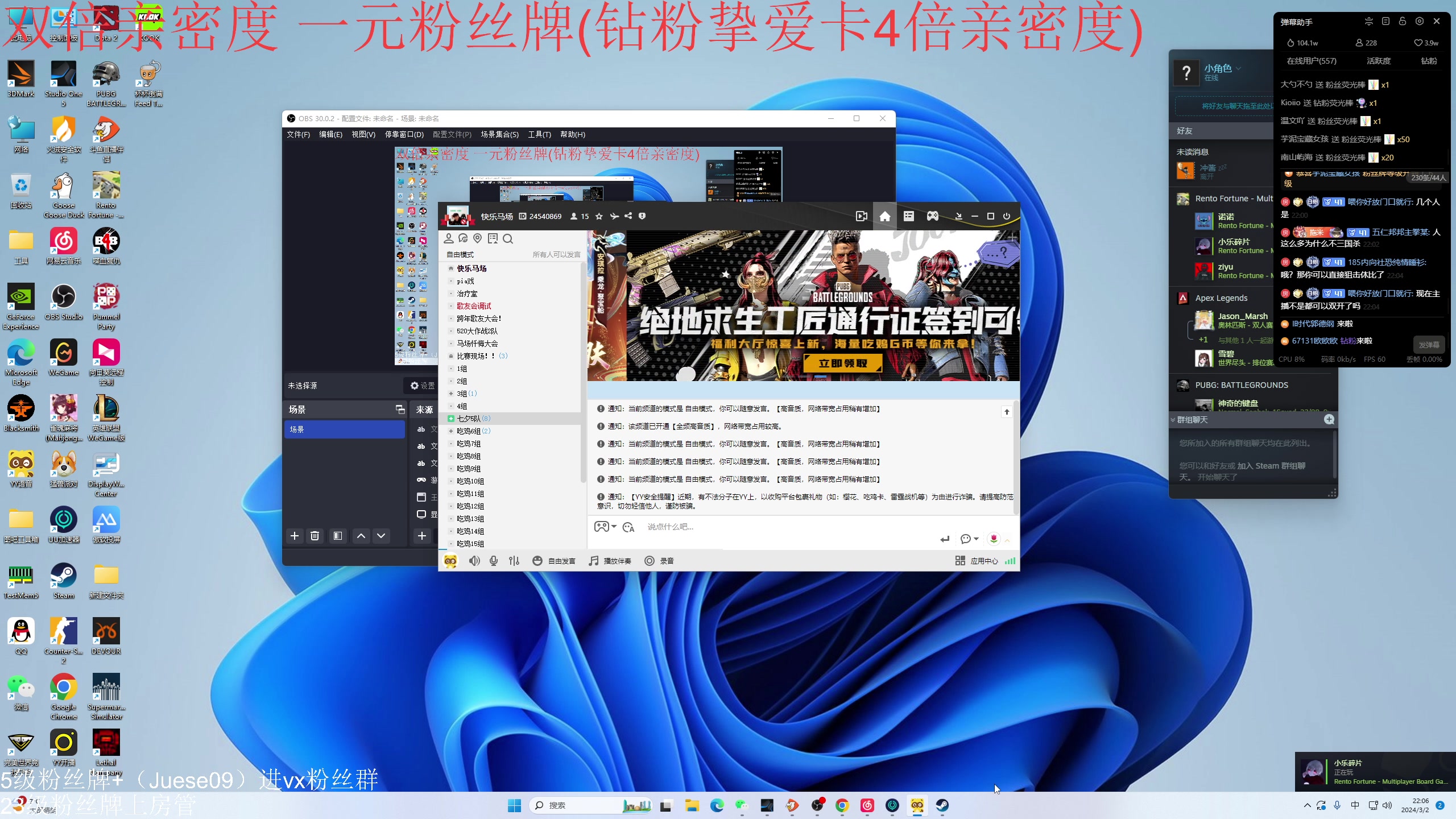Toggle the lock icon on 弹幕助手 panel
Viewport: 1456px width, 819px height.
point(1402,21)
